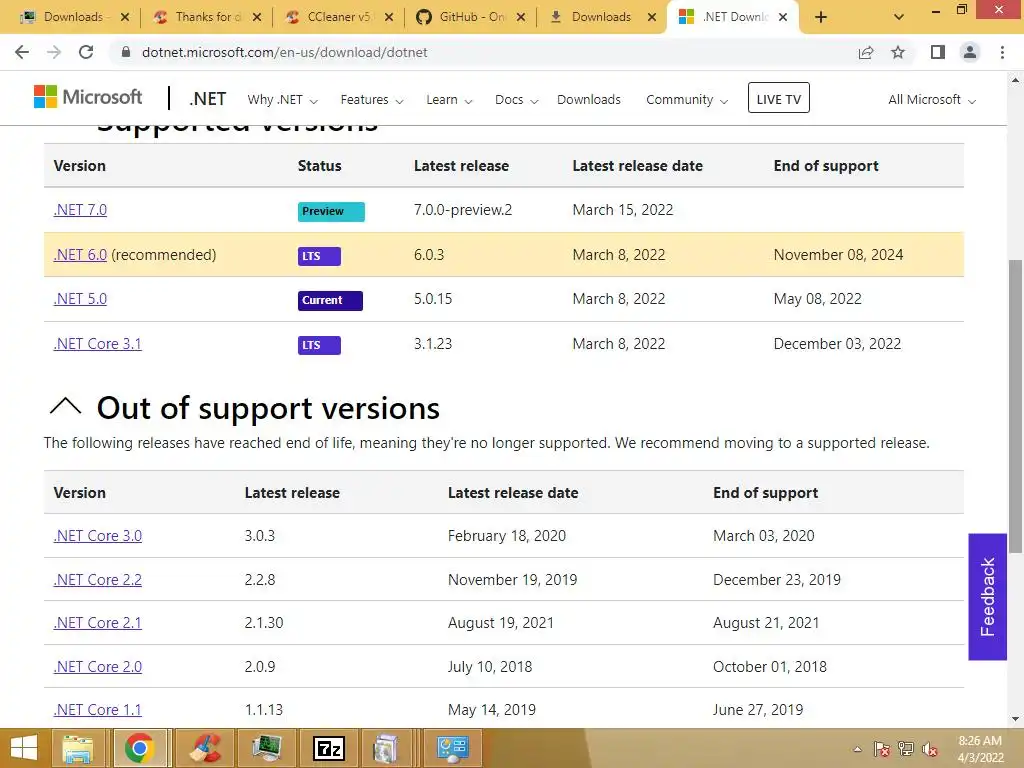Open the Chrome profile avatar icon
This screenshot has height=768, width=1024.
(970, 52)
